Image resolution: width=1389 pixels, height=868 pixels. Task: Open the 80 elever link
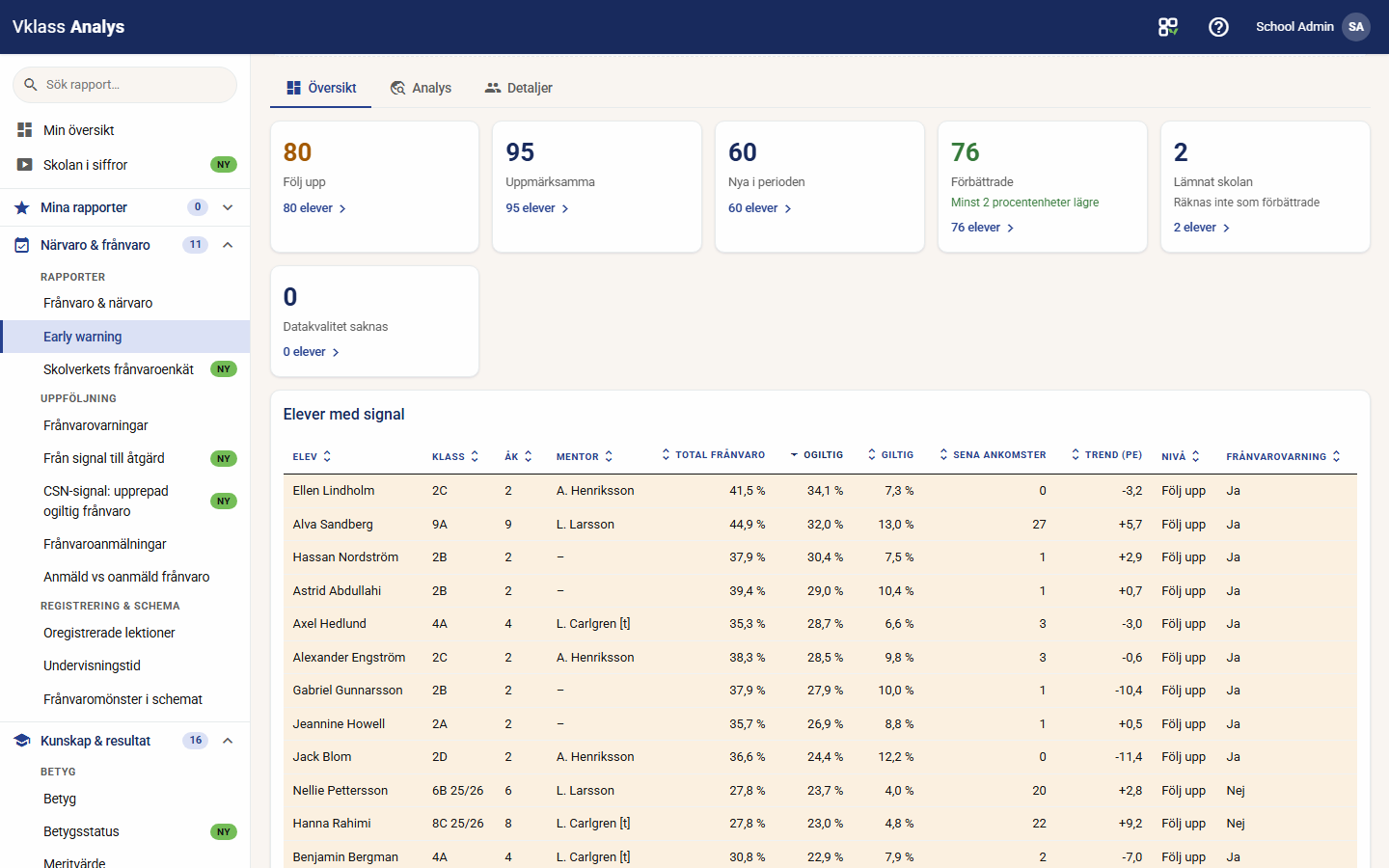[314, 208]
